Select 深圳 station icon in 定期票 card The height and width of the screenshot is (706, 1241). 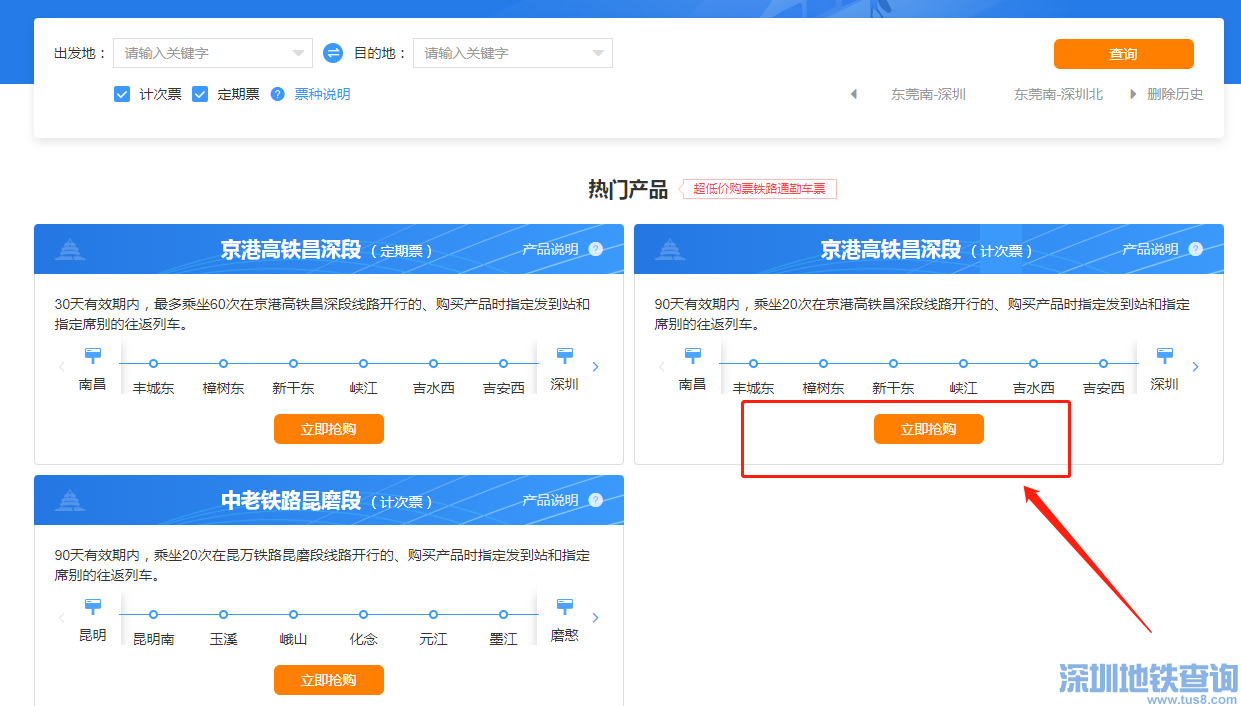(x=565, y=355)
